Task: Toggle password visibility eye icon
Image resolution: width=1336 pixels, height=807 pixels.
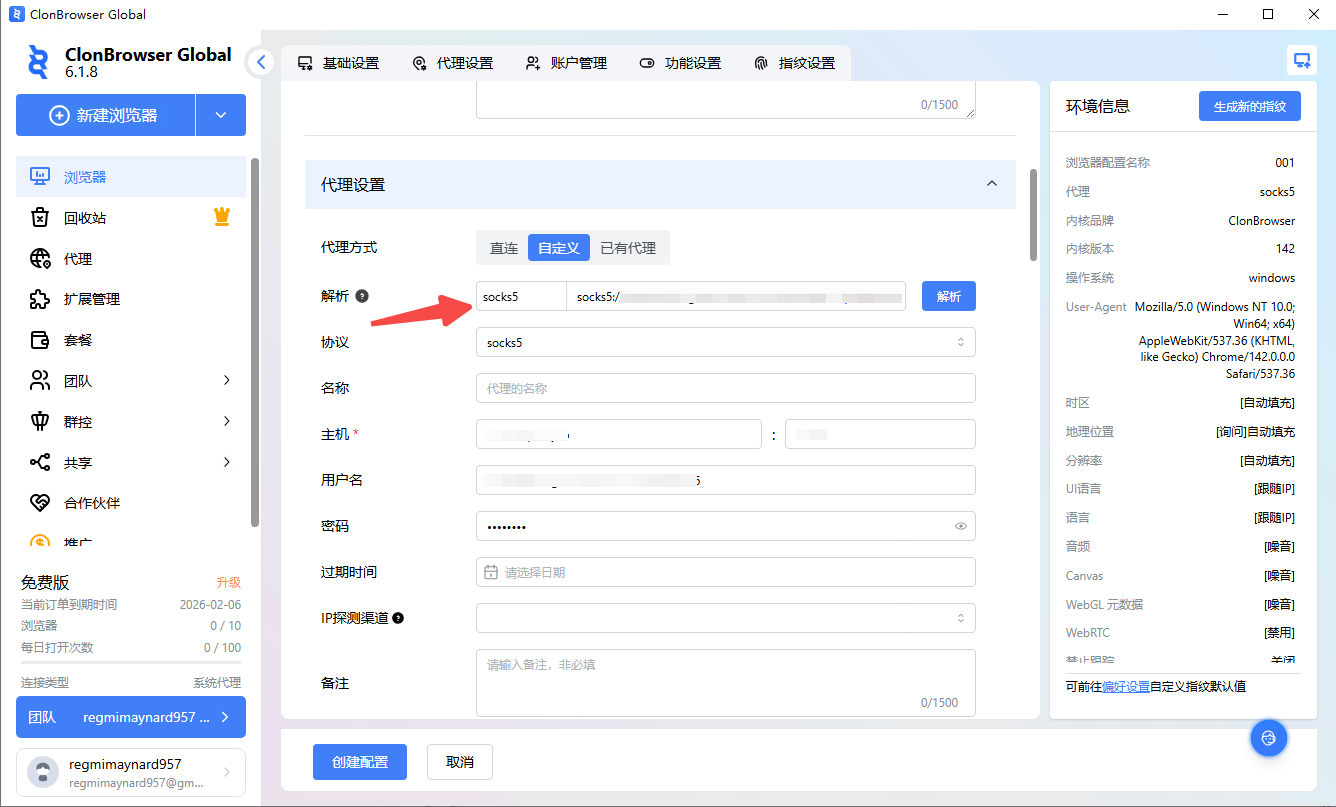Action: pyautogui.click(x=960, y=526)
